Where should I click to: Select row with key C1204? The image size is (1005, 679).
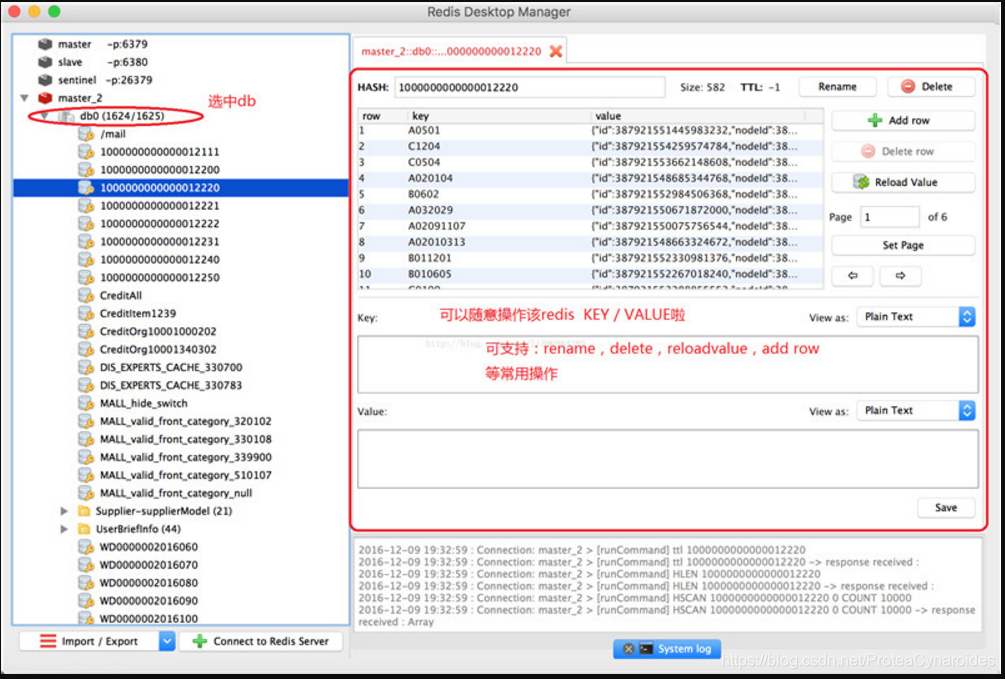click(590, 146)
